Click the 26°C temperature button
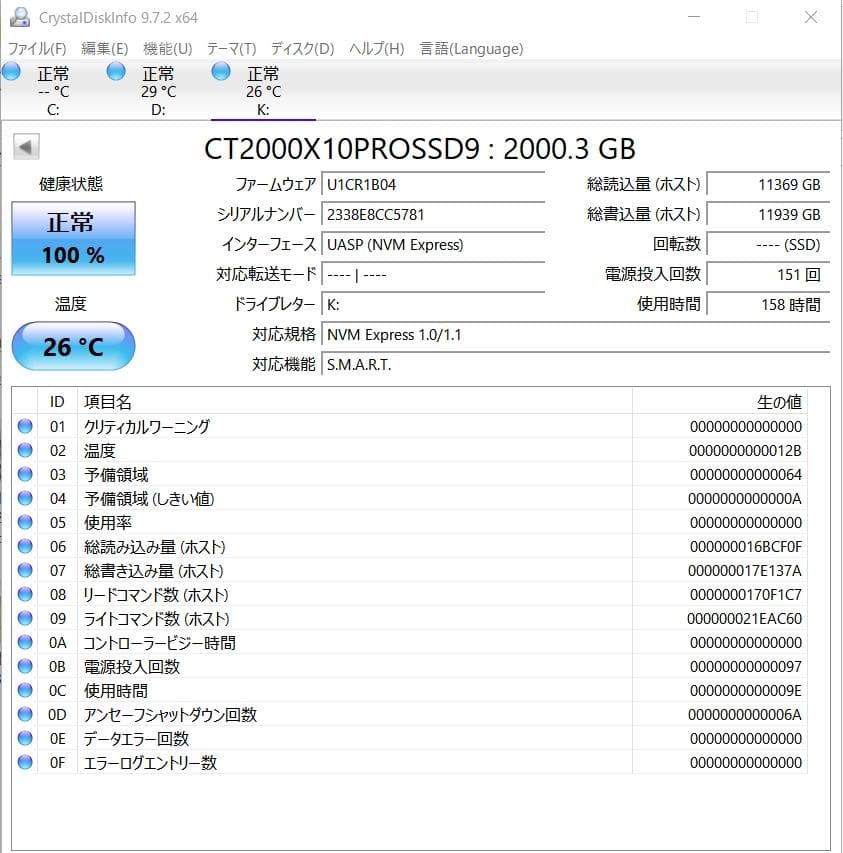The height and width of the screenshot is (853, 843). [72, 345]
